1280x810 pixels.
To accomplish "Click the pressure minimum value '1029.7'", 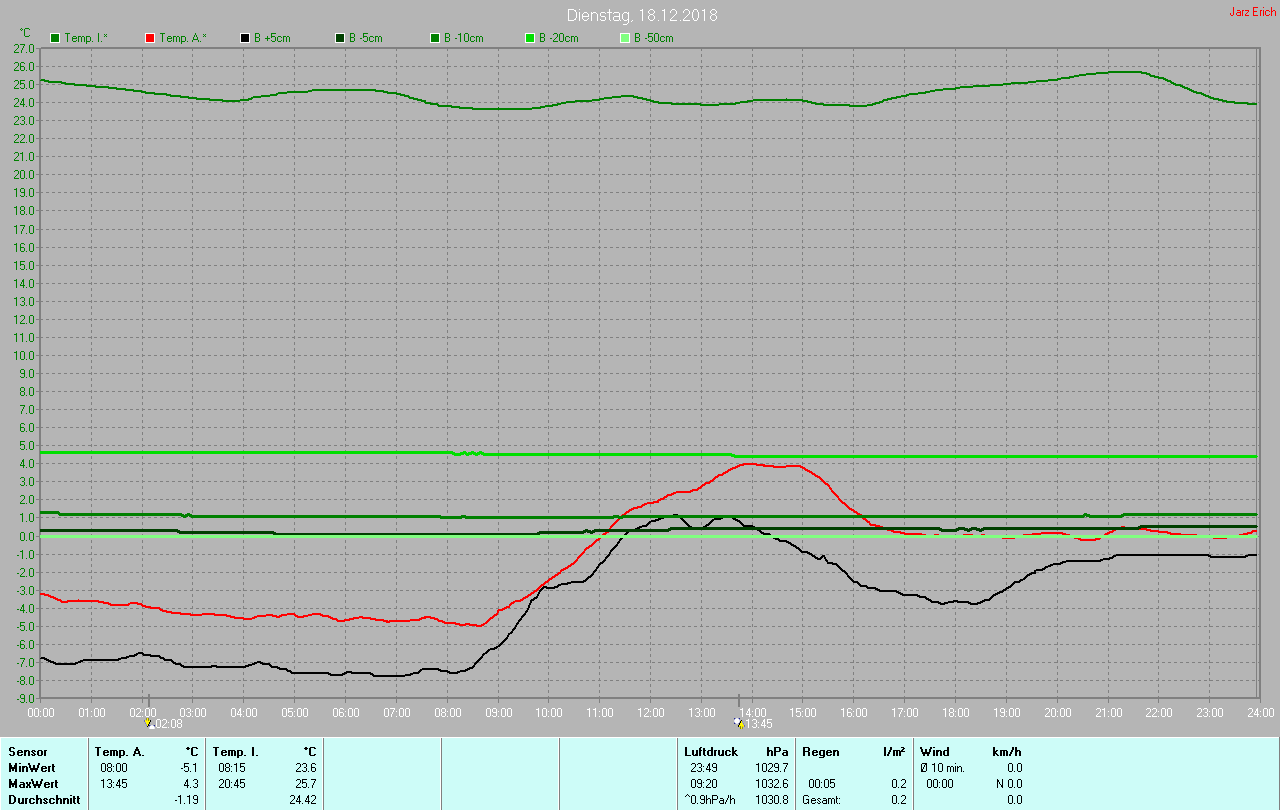I will 773,767.
